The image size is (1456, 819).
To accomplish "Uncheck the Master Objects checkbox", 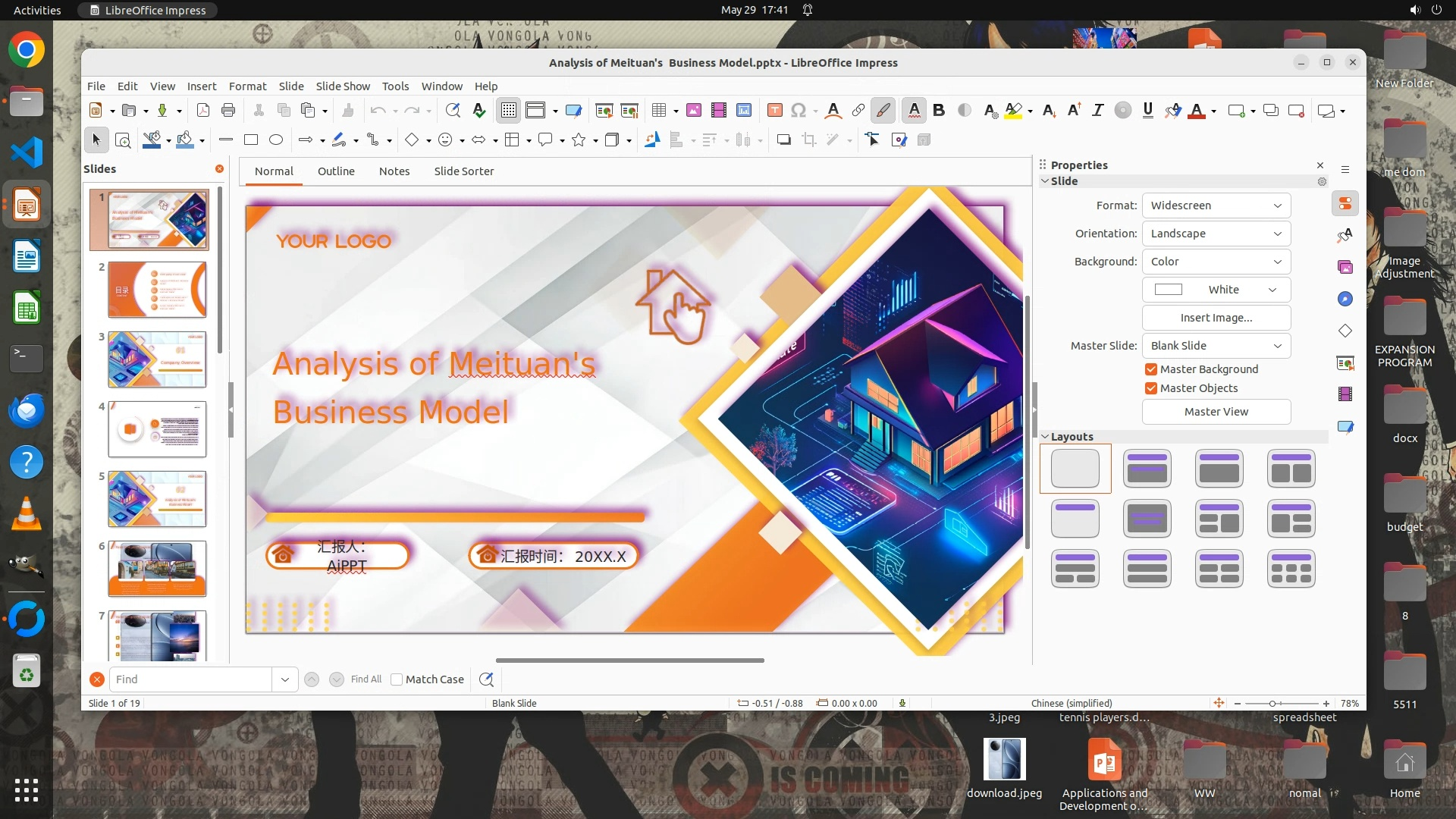I will [1151, 388].
